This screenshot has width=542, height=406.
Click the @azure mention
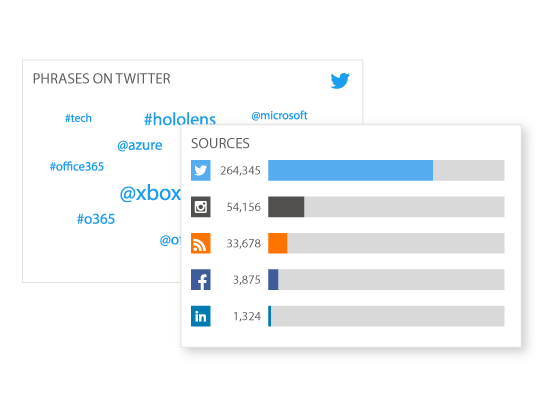[x=140, y=145]
